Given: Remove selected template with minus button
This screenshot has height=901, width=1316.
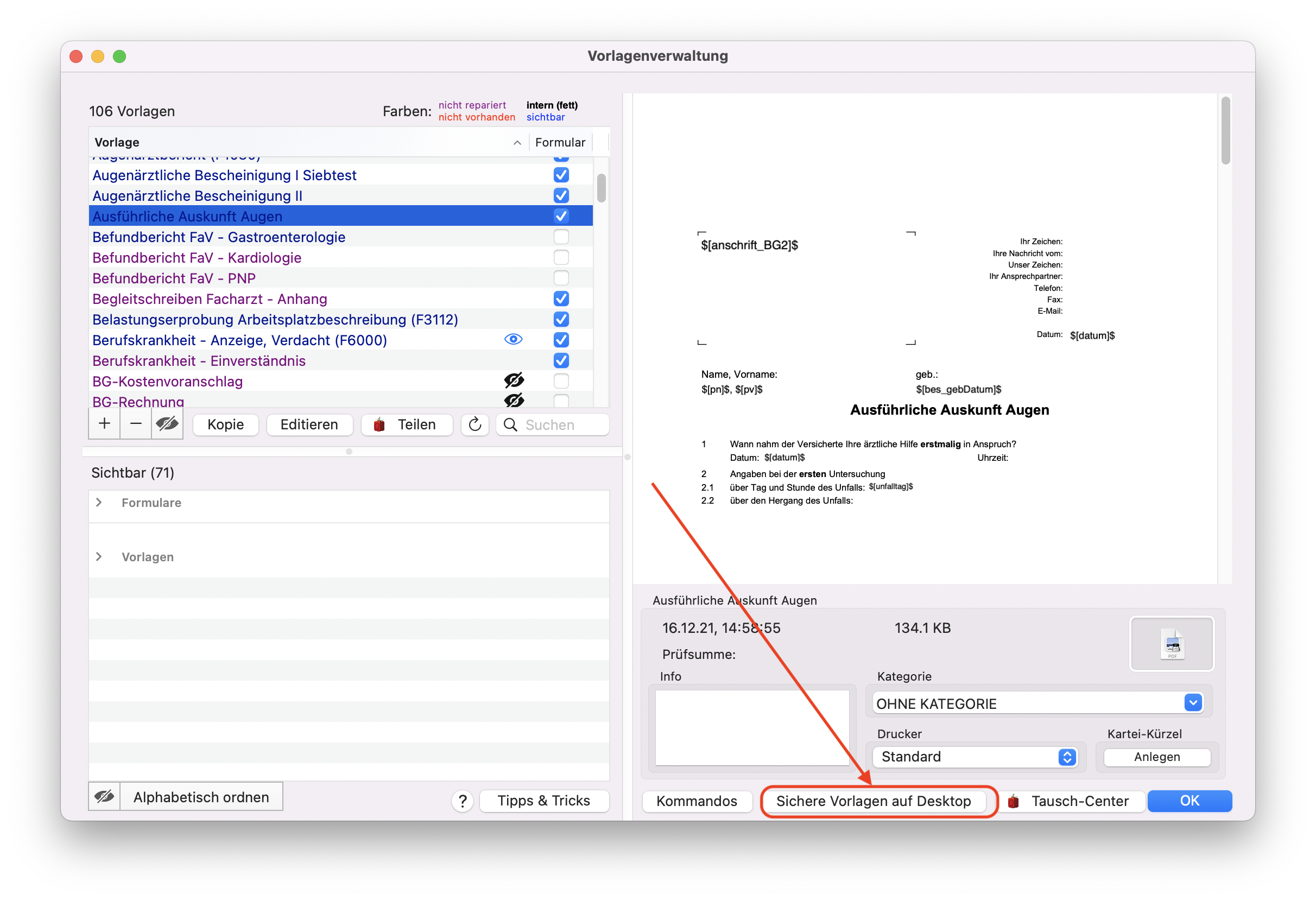Looking at the screenshot, I should pyautogui.click(x=135, y=424).
